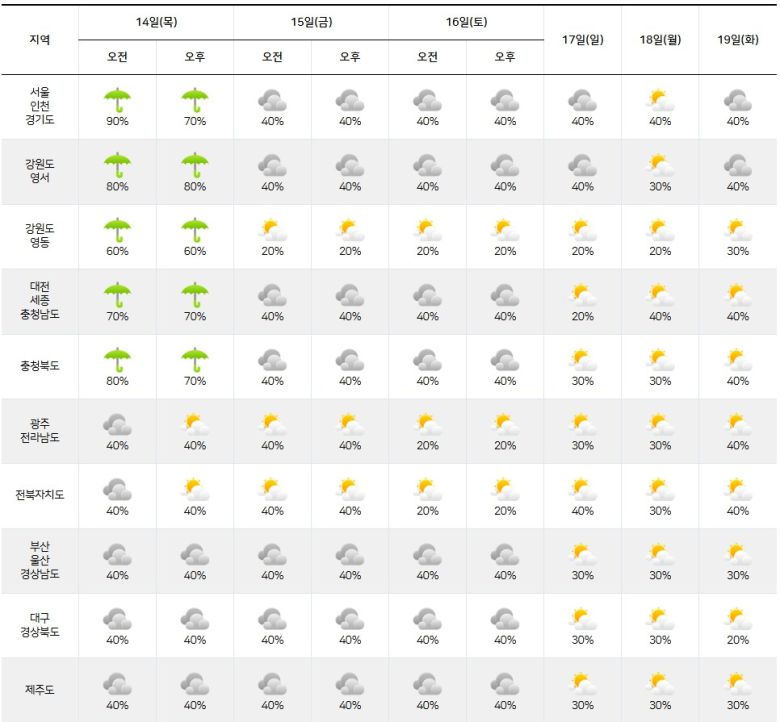Select 부산 울산 경상남도 sunny icon for 17일(일)

582,554
